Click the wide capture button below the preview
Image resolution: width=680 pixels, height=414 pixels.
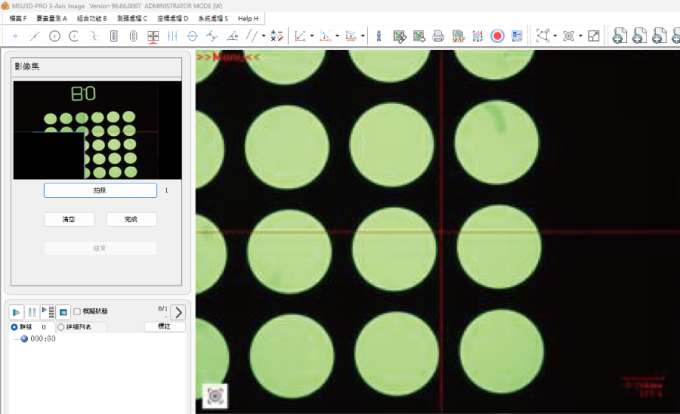click(100, 190)
